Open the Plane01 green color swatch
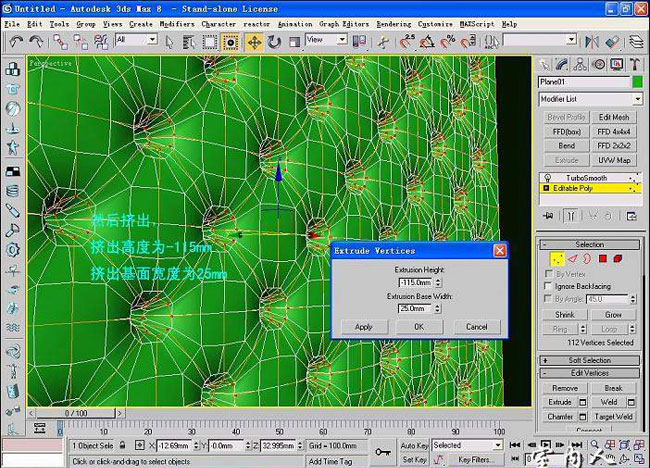This screenshot has height=468, width=650. [638, 82]
